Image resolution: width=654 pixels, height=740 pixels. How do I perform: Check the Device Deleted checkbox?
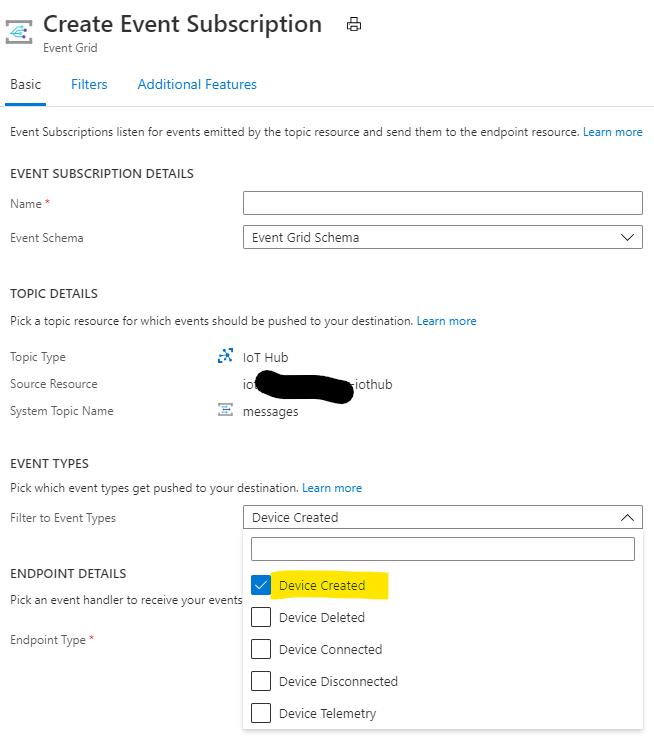tap(261, 617)
